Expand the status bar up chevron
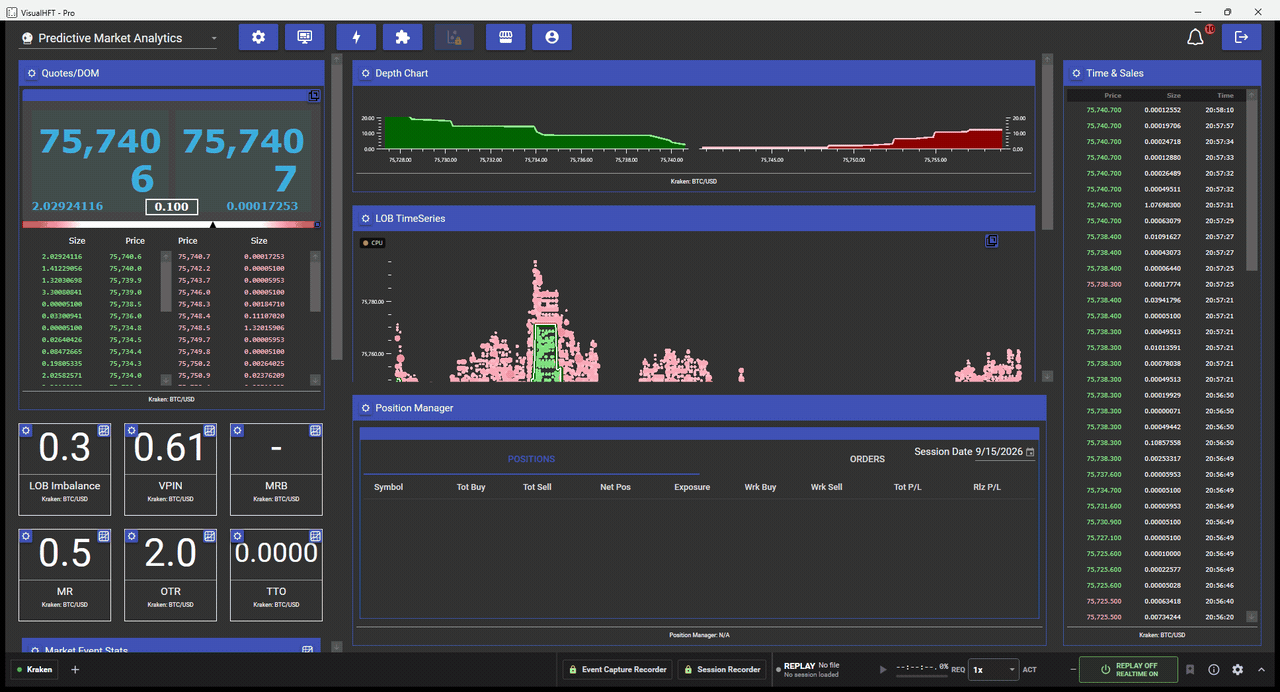Image resolution: width=1280 pixels, height=692 pixels. click(1261, 670)
